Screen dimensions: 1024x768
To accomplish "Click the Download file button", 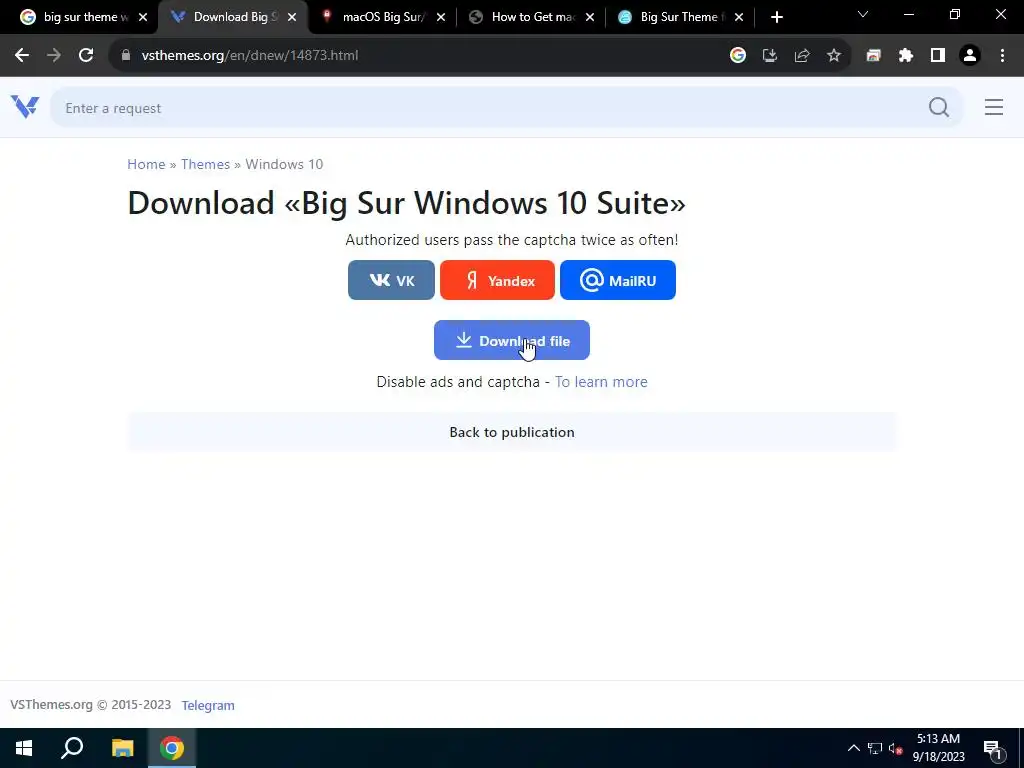I will coord(512,340).
